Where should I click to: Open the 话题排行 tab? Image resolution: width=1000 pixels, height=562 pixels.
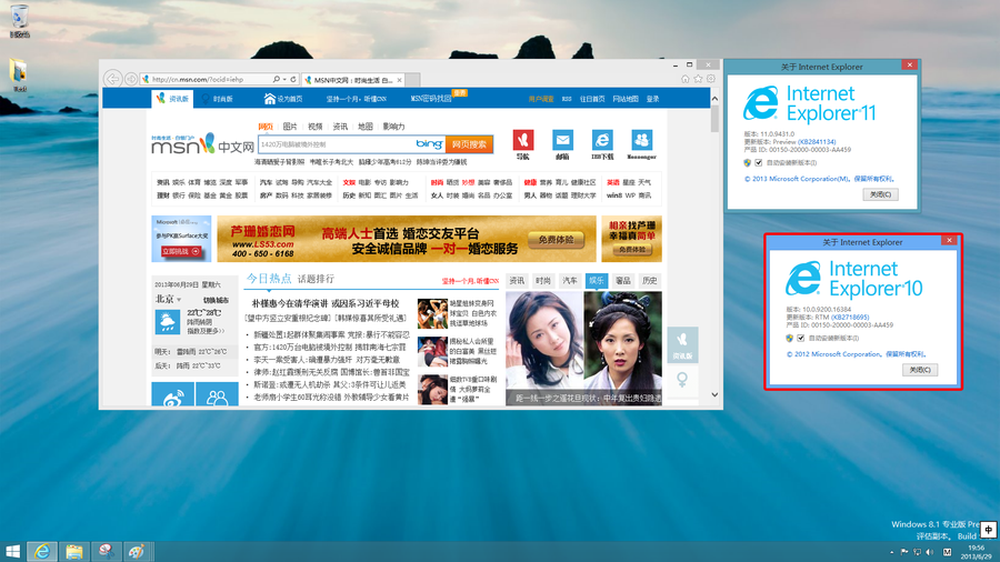click(x=316, y=279)
